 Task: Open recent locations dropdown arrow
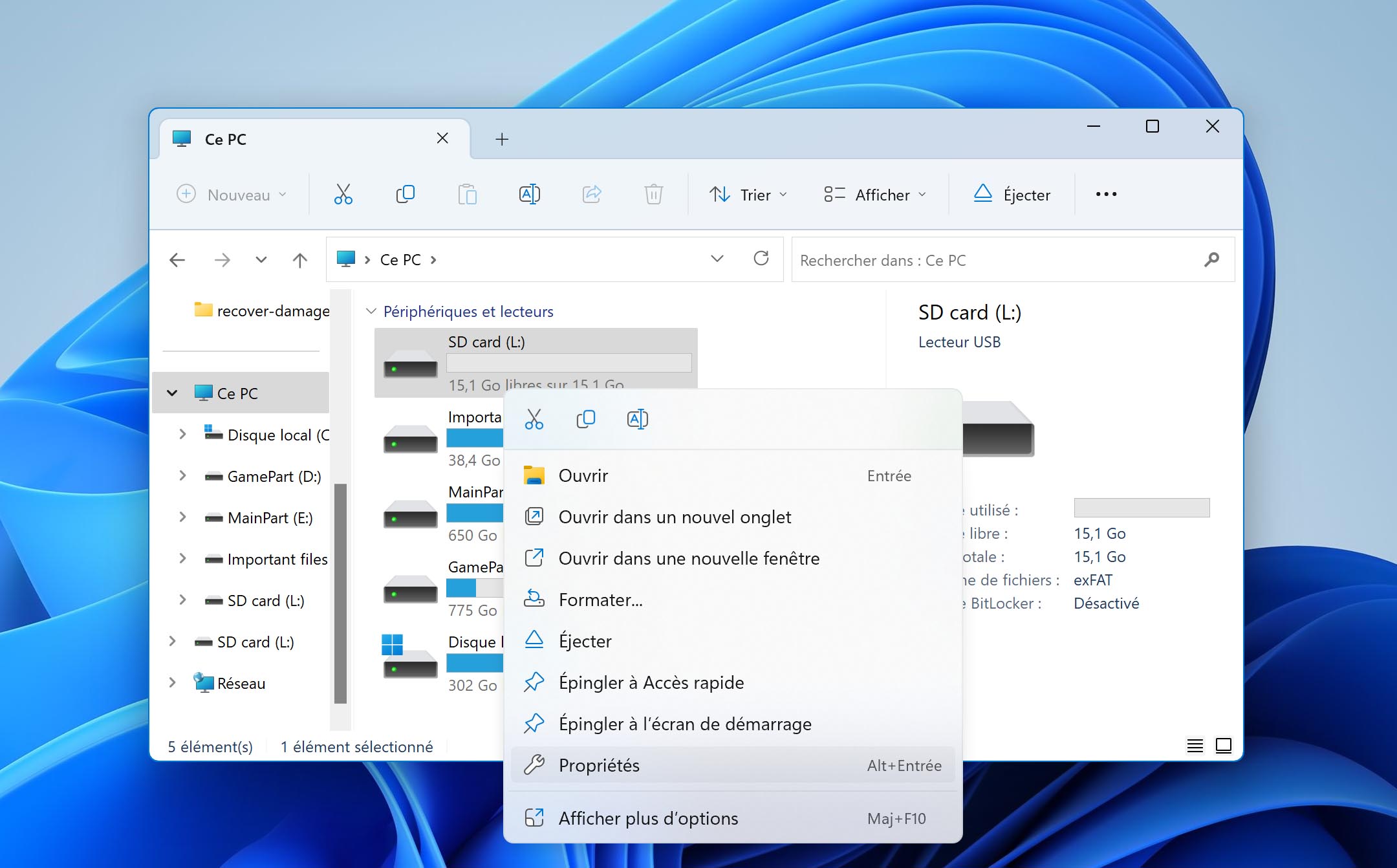coord(261,260)
